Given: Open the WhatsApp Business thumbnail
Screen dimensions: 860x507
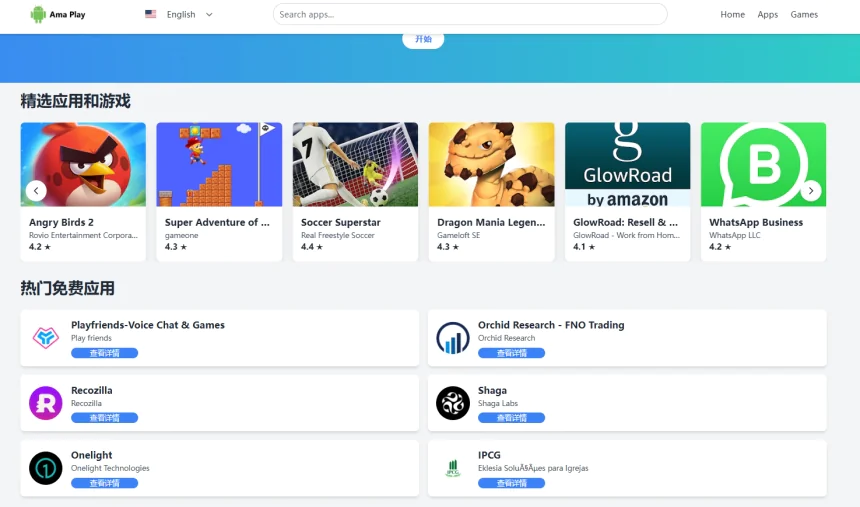Looking at the screenshot, I should [x=763, y=165].
